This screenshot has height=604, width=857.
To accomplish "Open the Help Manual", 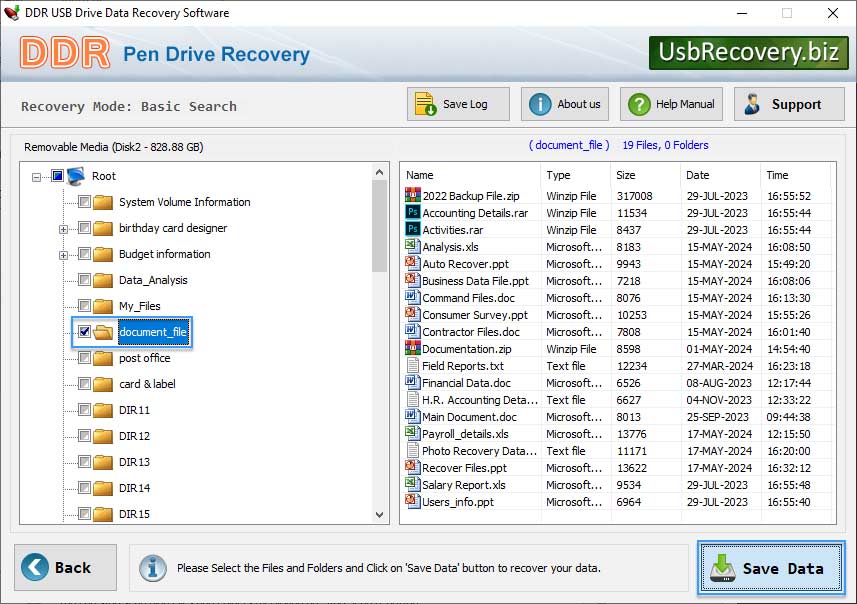I will coord(671,104).
